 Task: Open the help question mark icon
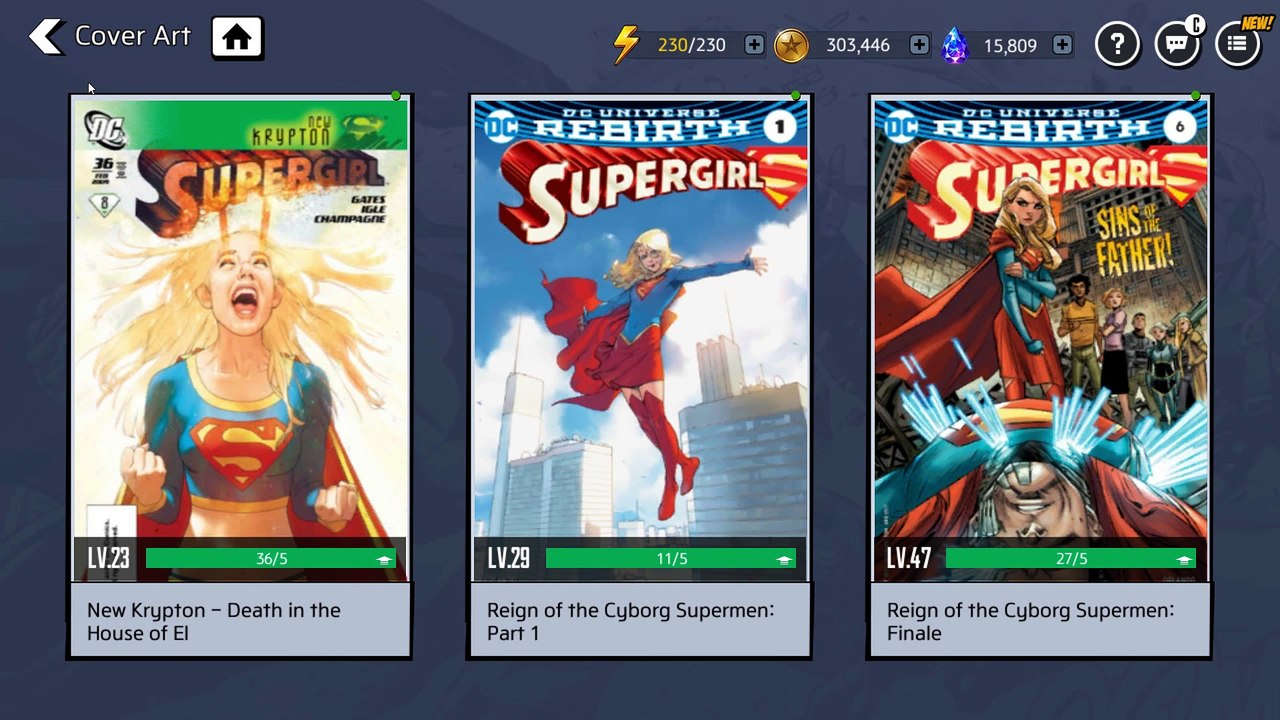(x=1117, y=44)
